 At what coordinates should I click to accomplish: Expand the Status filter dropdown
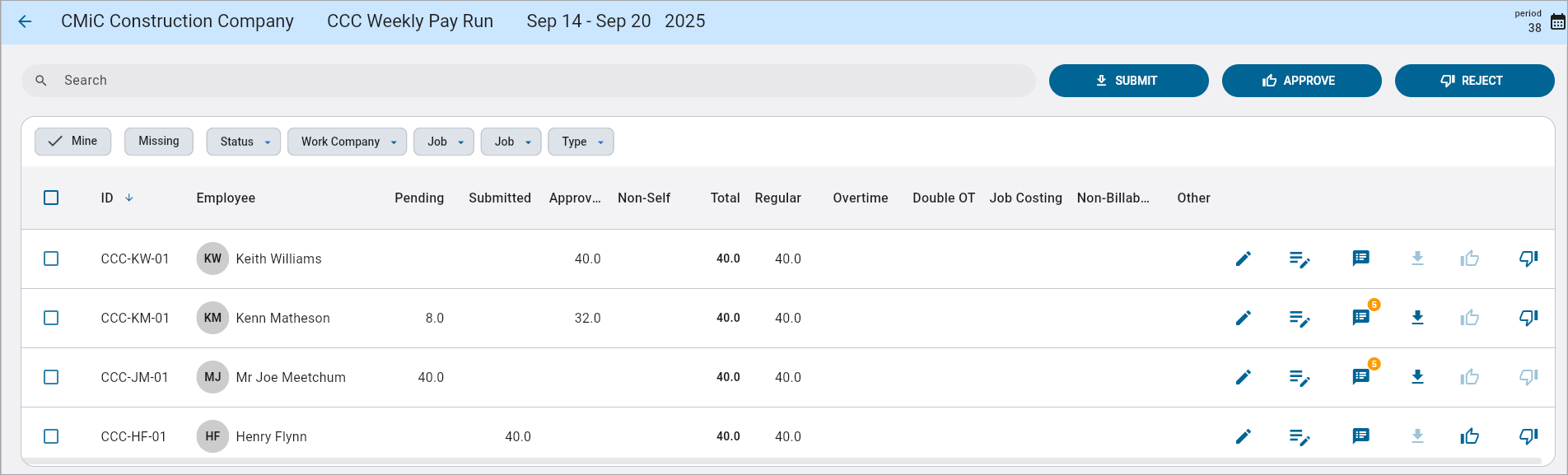[244, 142]
